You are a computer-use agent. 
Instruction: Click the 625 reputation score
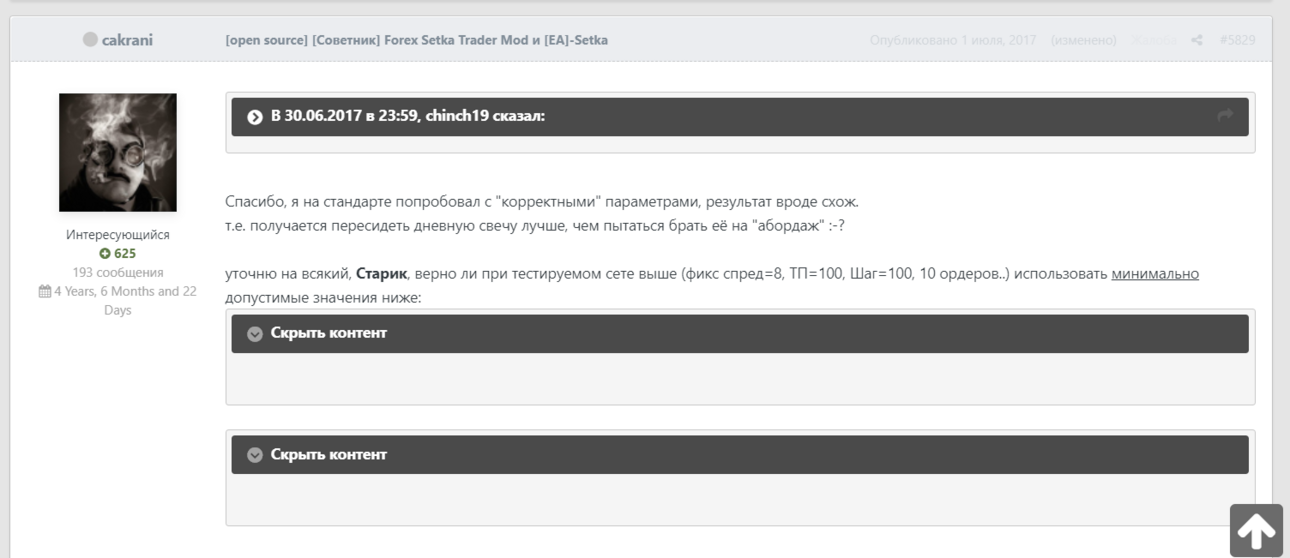click(x=124, y=254)
